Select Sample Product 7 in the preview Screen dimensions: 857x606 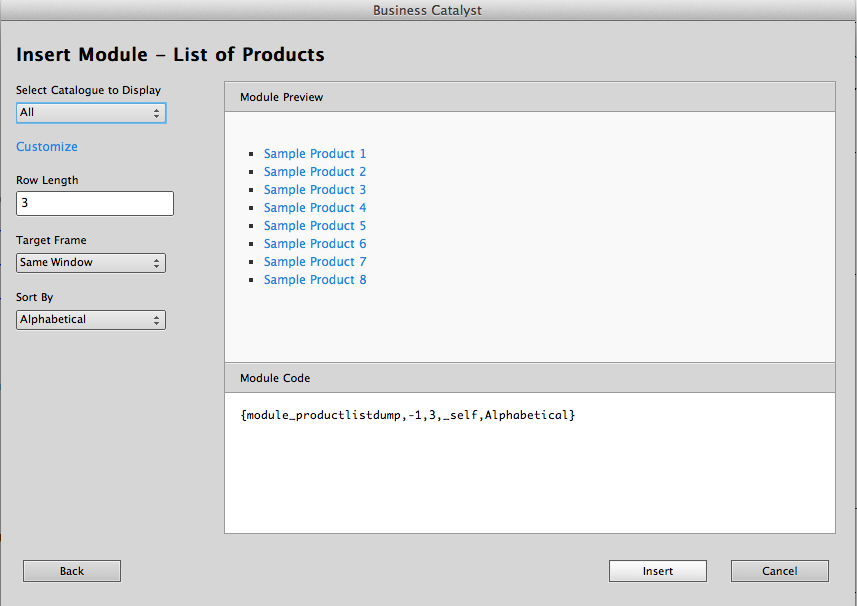pos(314,261)
